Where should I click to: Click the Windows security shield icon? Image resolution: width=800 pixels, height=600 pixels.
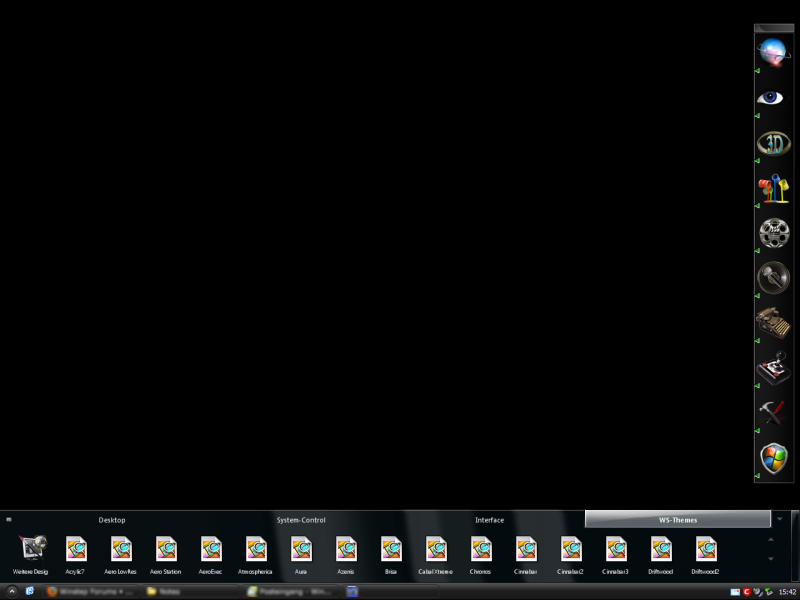pyautogui.click(x=773, y=458)
